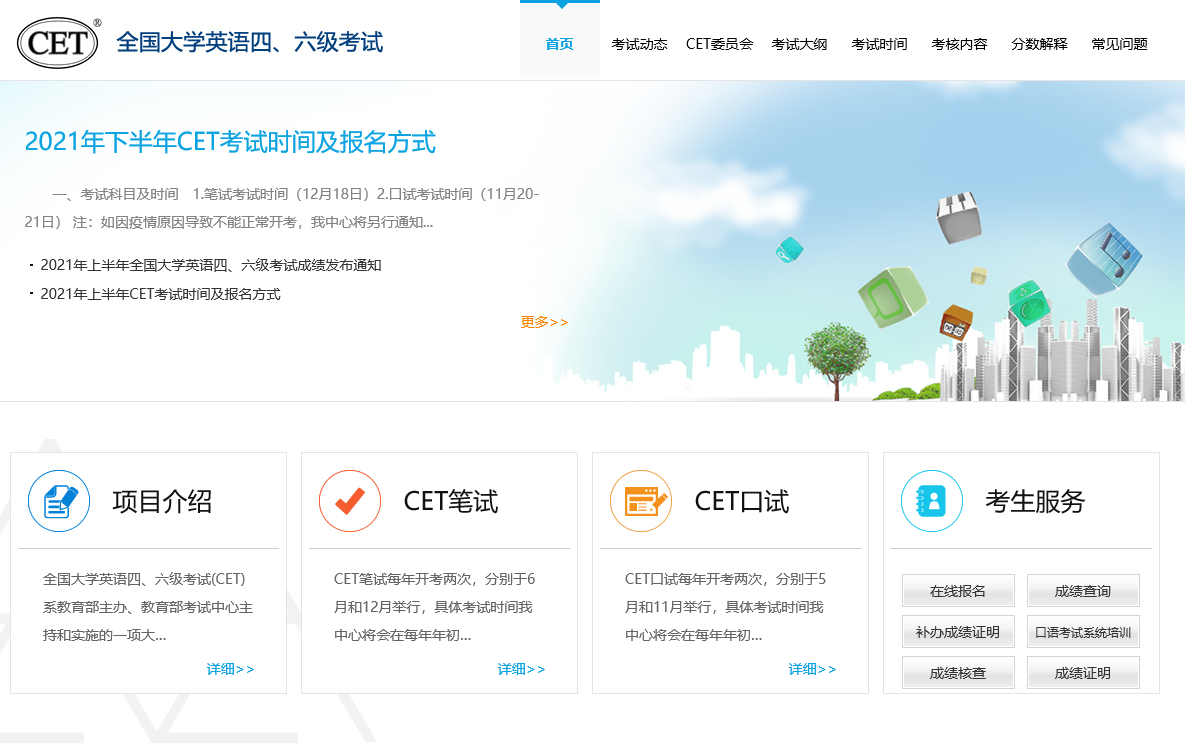1185x744 pixels.
Task: Click 详细>> under CET口试
Action: pos(812,669)
